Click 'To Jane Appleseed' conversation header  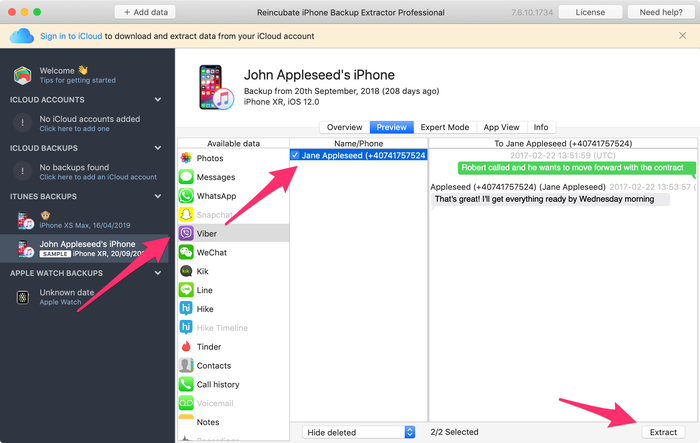[x=563, y=143]
